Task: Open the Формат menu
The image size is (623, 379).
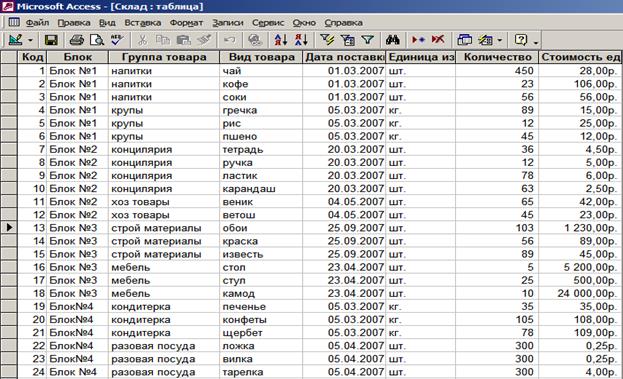Action: click(x=186, y=23)
